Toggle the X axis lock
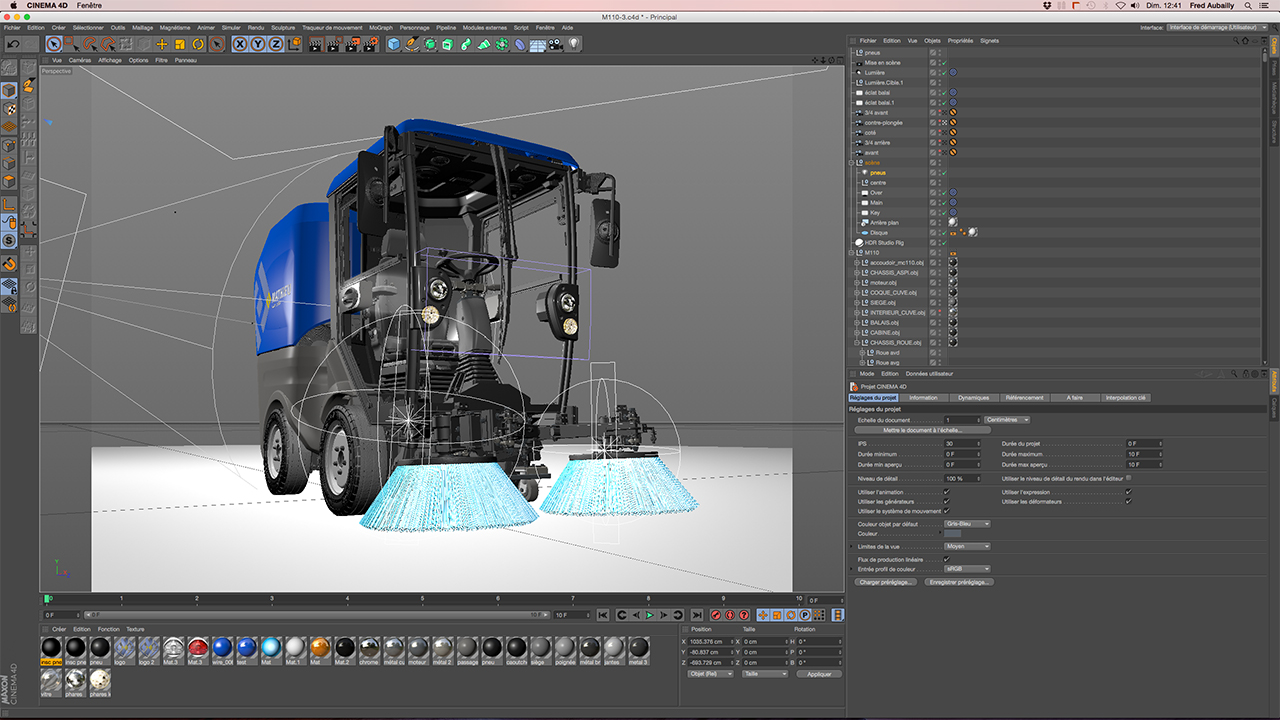The width and height of the screenshot is (1280, 720). tap(241, 44)
